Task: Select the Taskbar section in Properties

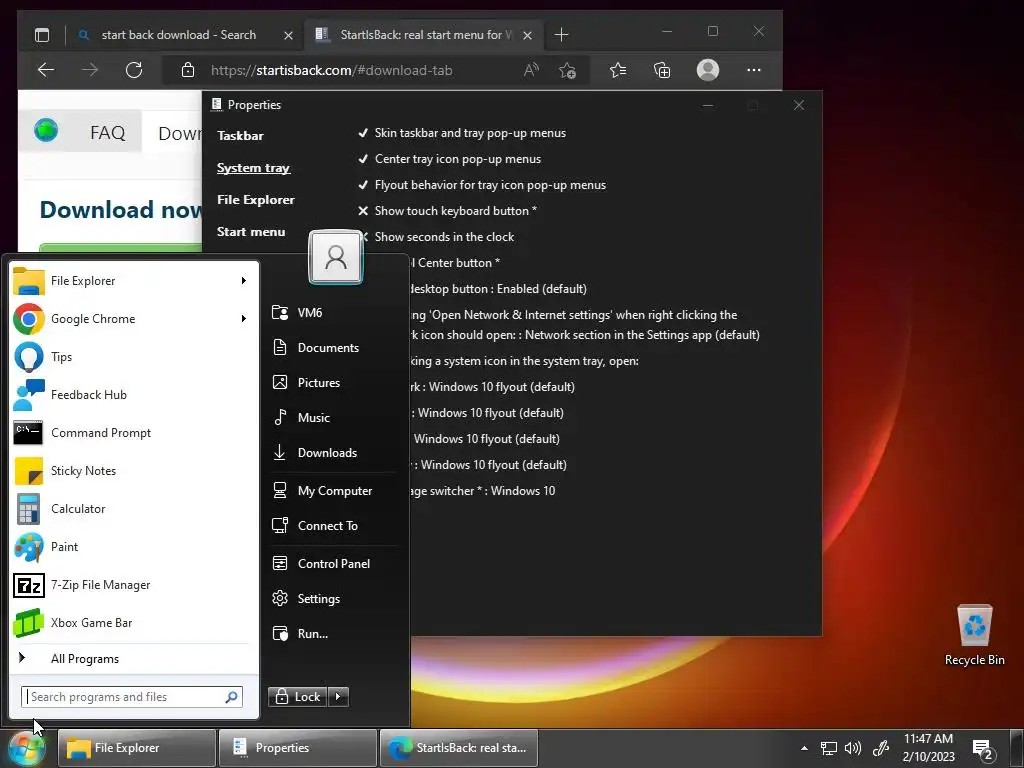Action: click(x=240, y=136)
